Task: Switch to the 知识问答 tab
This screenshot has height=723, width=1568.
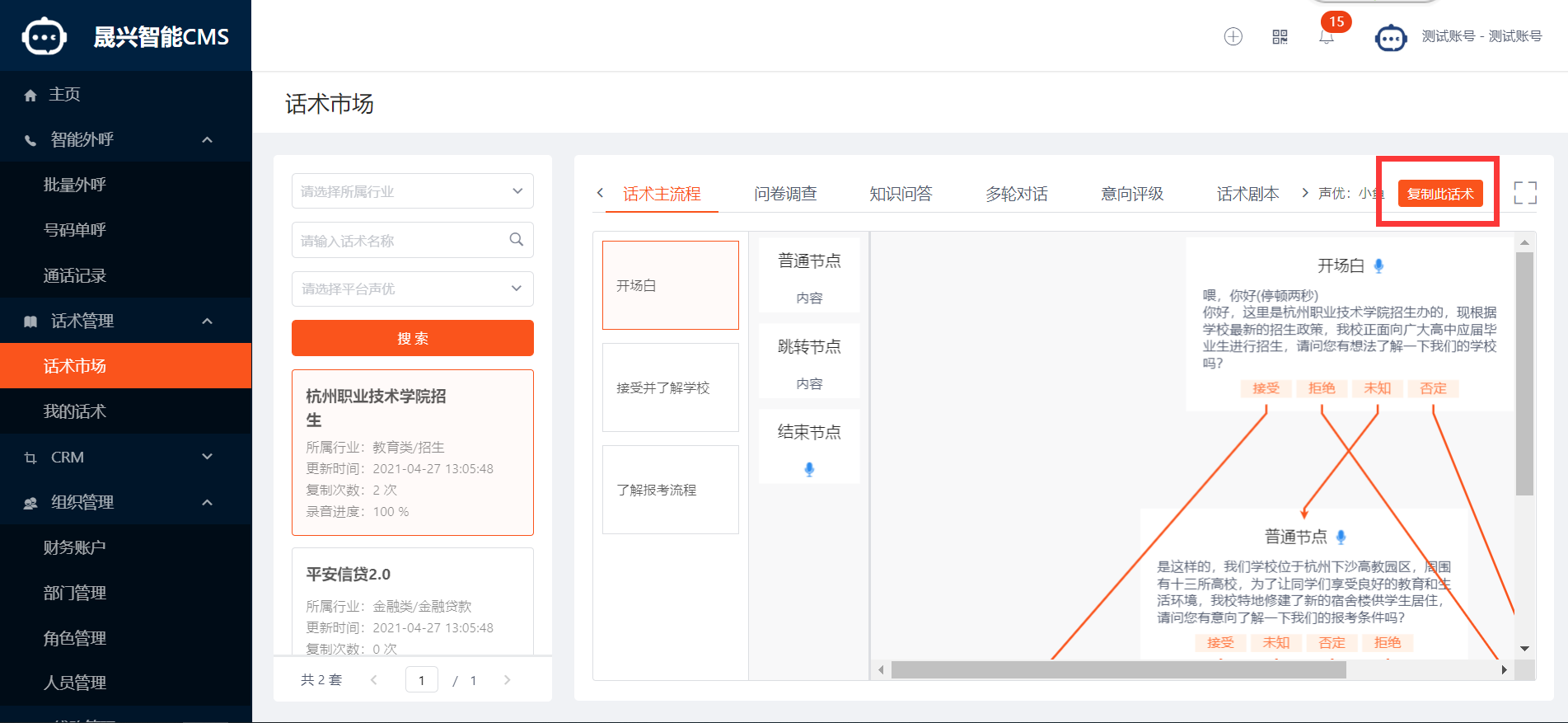Action: coord(901,194)
